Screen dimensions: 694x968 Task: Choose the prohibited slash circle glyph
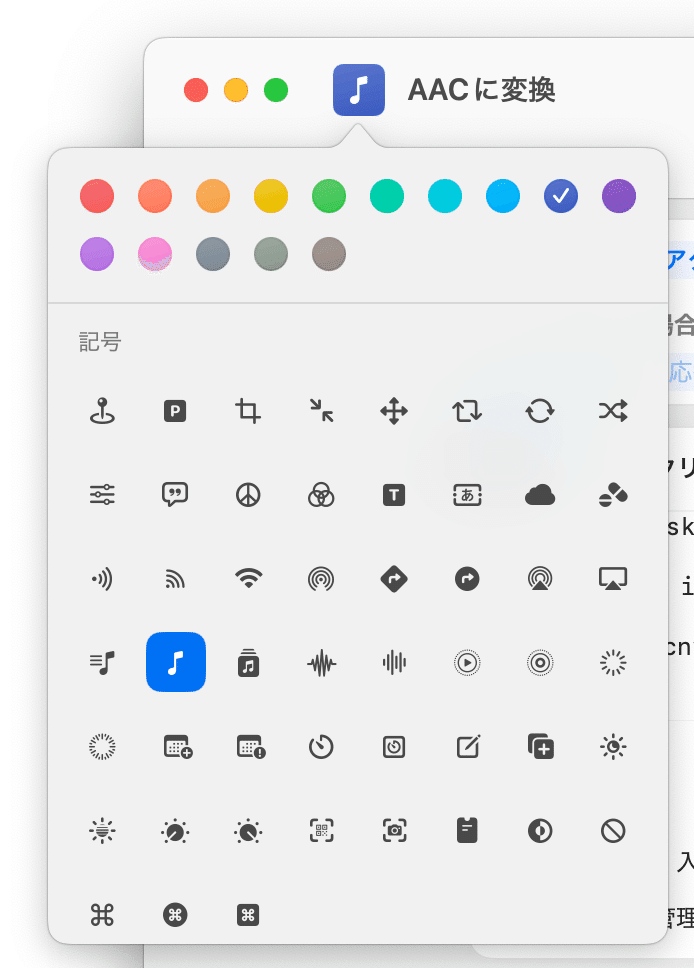click(613, 831)
